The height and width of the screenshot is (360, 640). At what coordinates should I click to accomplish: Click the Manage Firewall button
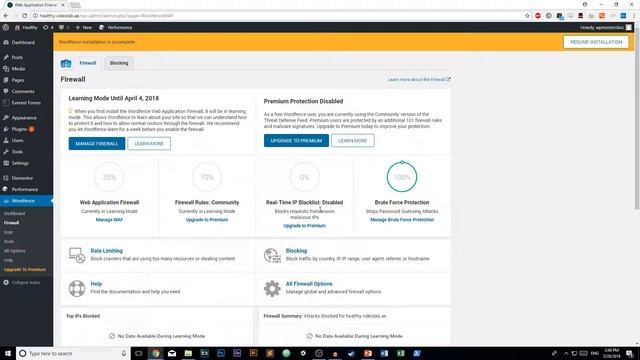pyautogui.click(x=97, y=144)
